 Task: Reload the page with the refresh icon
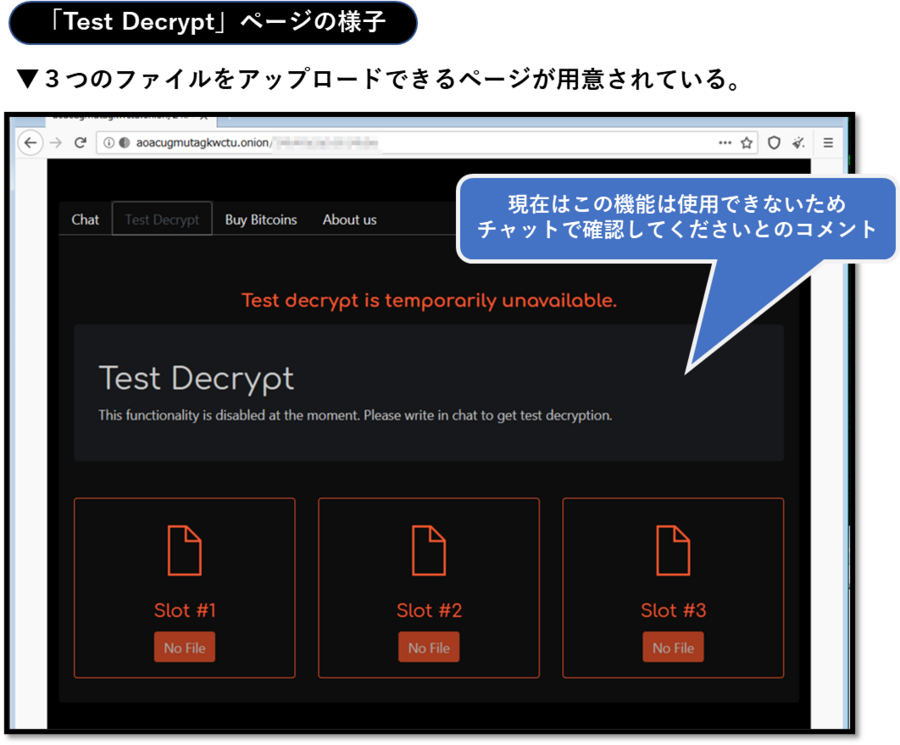click(x=80, y=143)
